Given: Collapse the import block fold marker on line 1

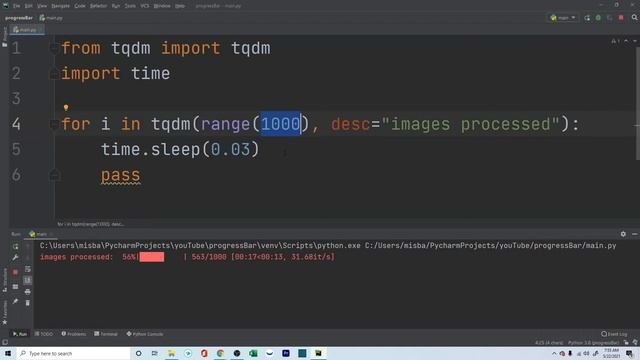Looking at the screenshot, I should pos(54,49).
